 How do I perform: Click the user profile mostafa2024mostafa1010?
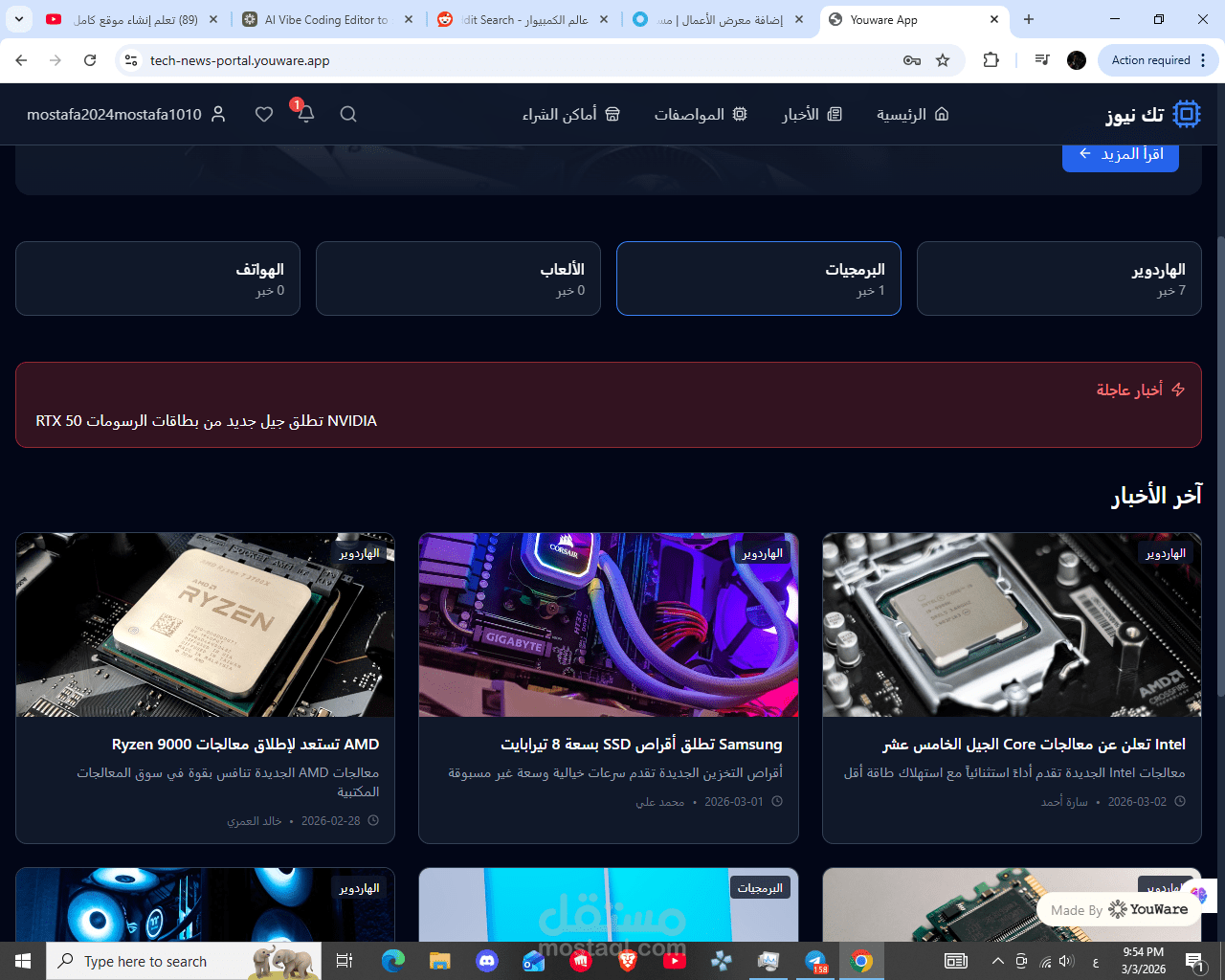(126, 114)
